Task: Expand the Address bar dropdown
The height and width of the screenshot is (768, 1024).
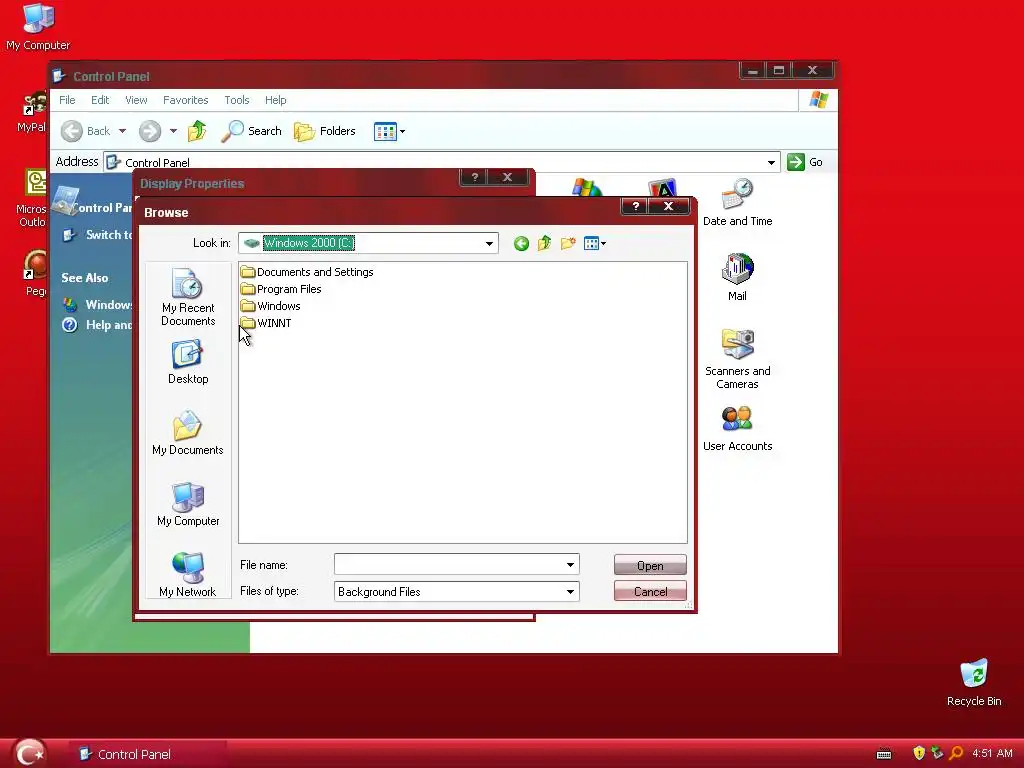Action: point(771,162)
